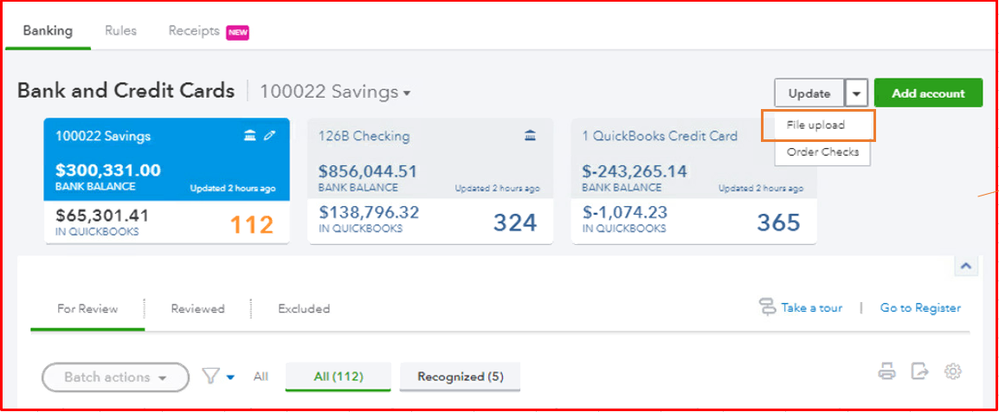Click the bank icon on 100022 Savings card
Screen dimensions: 999x412
[x=250, y=136]
